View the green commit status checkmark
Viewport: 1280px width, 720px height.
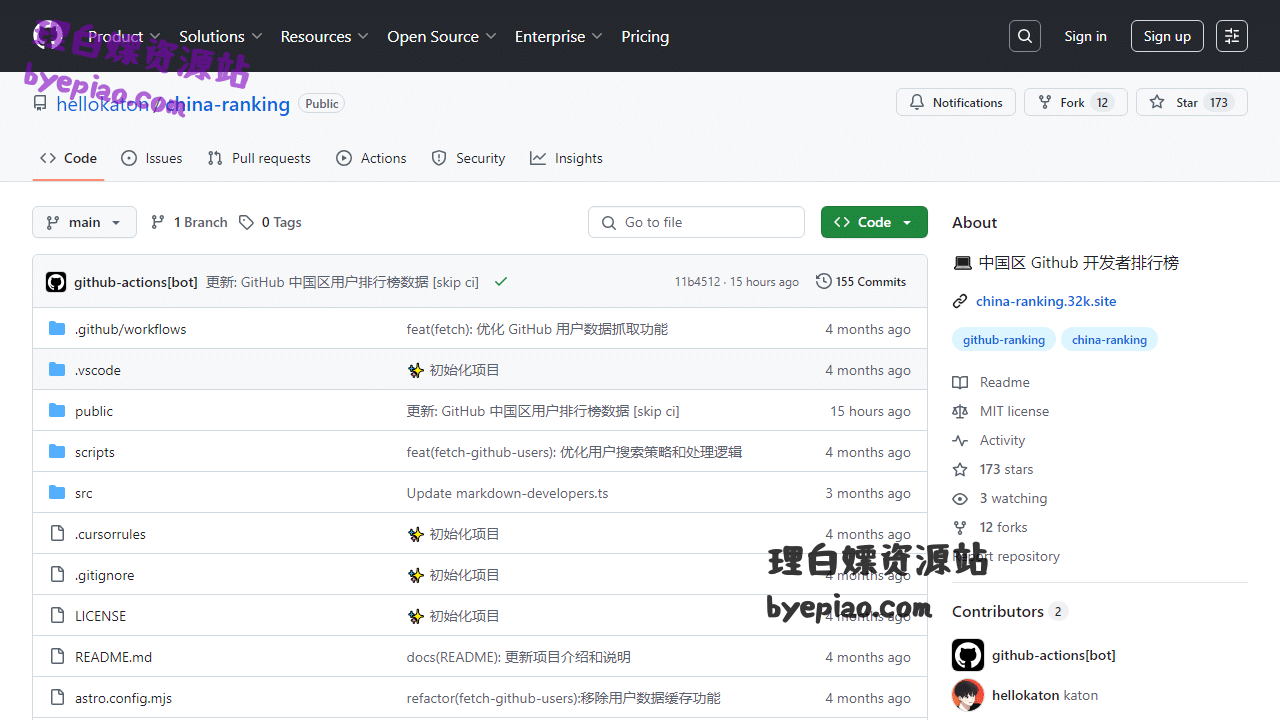point(501,282)
